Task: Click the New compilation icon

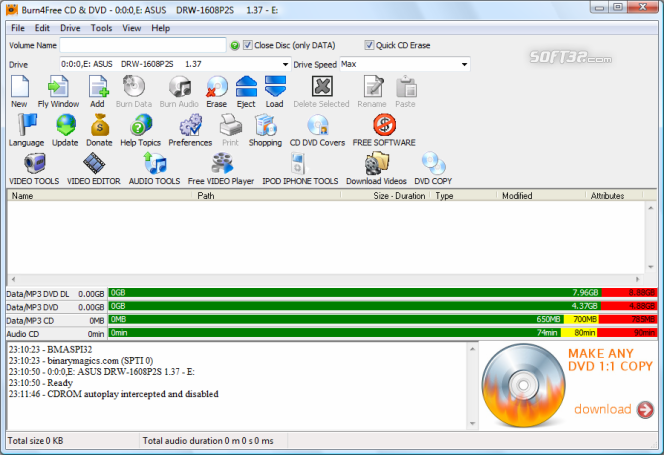Action: coord(19,88)
